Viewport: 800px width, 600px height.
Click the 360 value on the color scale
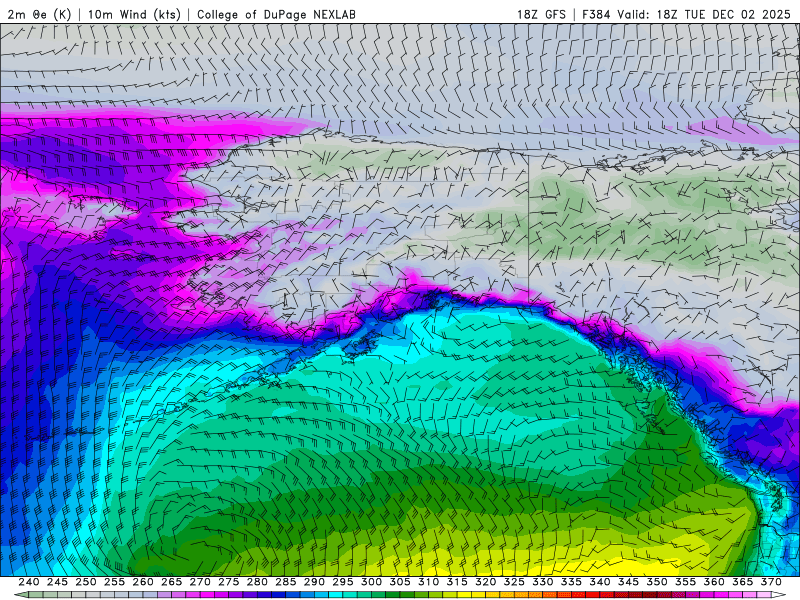pyautogui.click(x=714, y=582)
